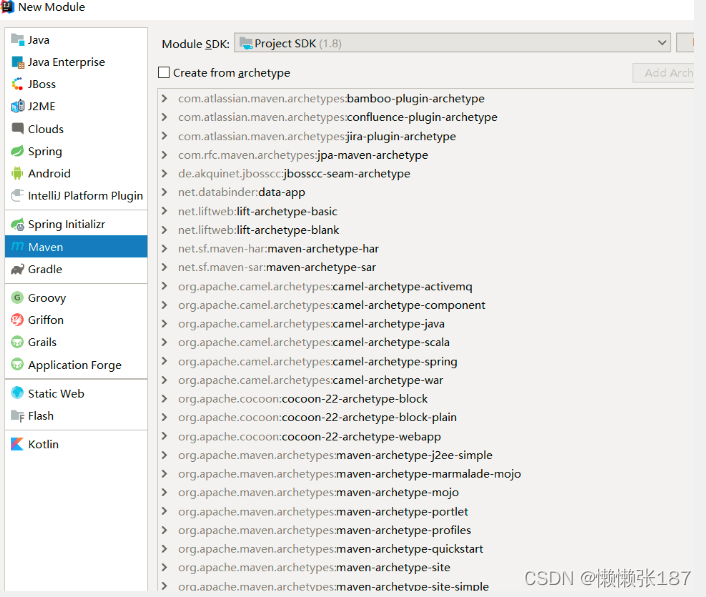The image size is (706, 597).
Task: Select maven-archetype-site row
Action: click(425, 567)
